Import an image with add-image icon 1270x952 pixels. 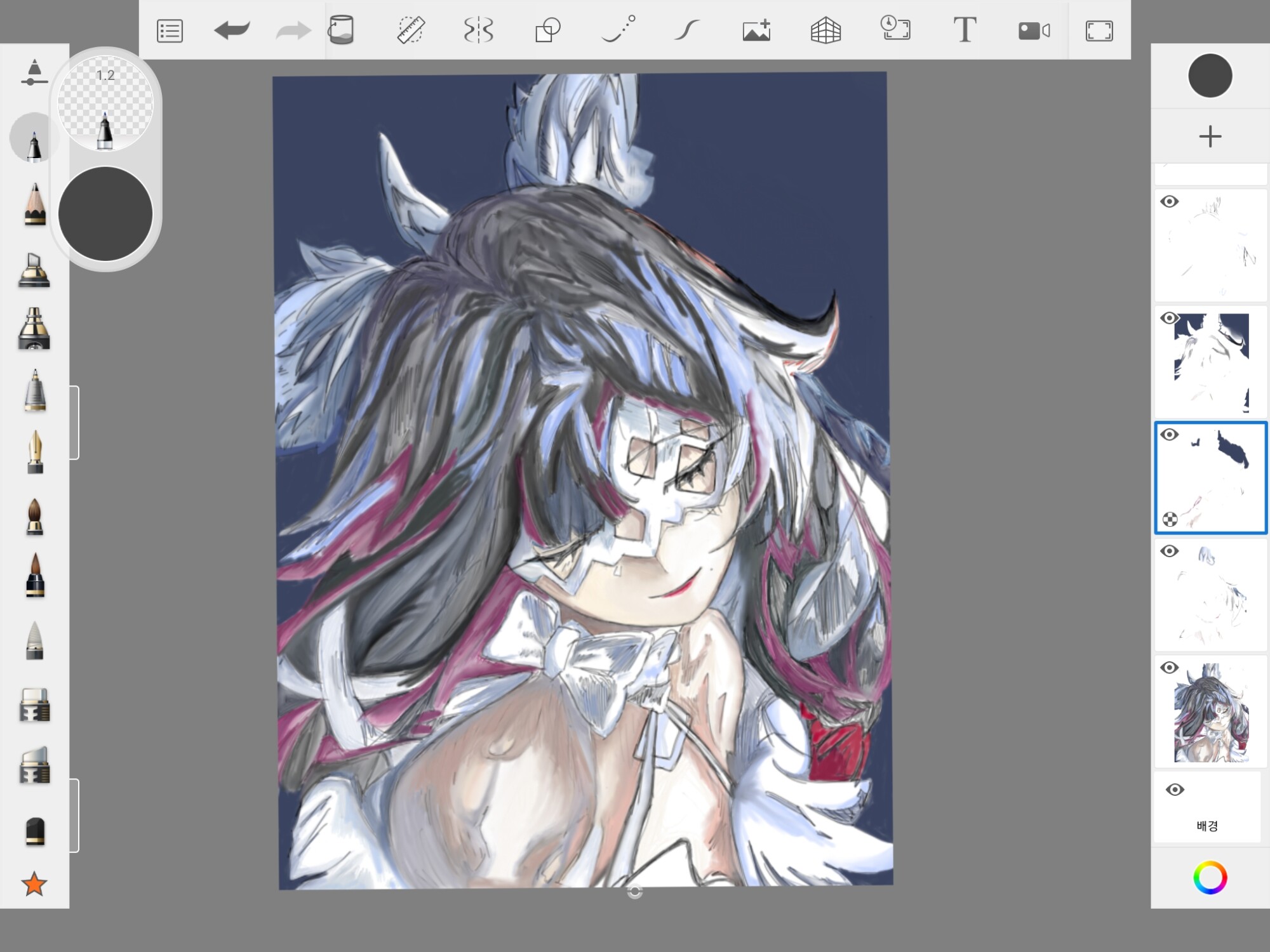[756, 30]
